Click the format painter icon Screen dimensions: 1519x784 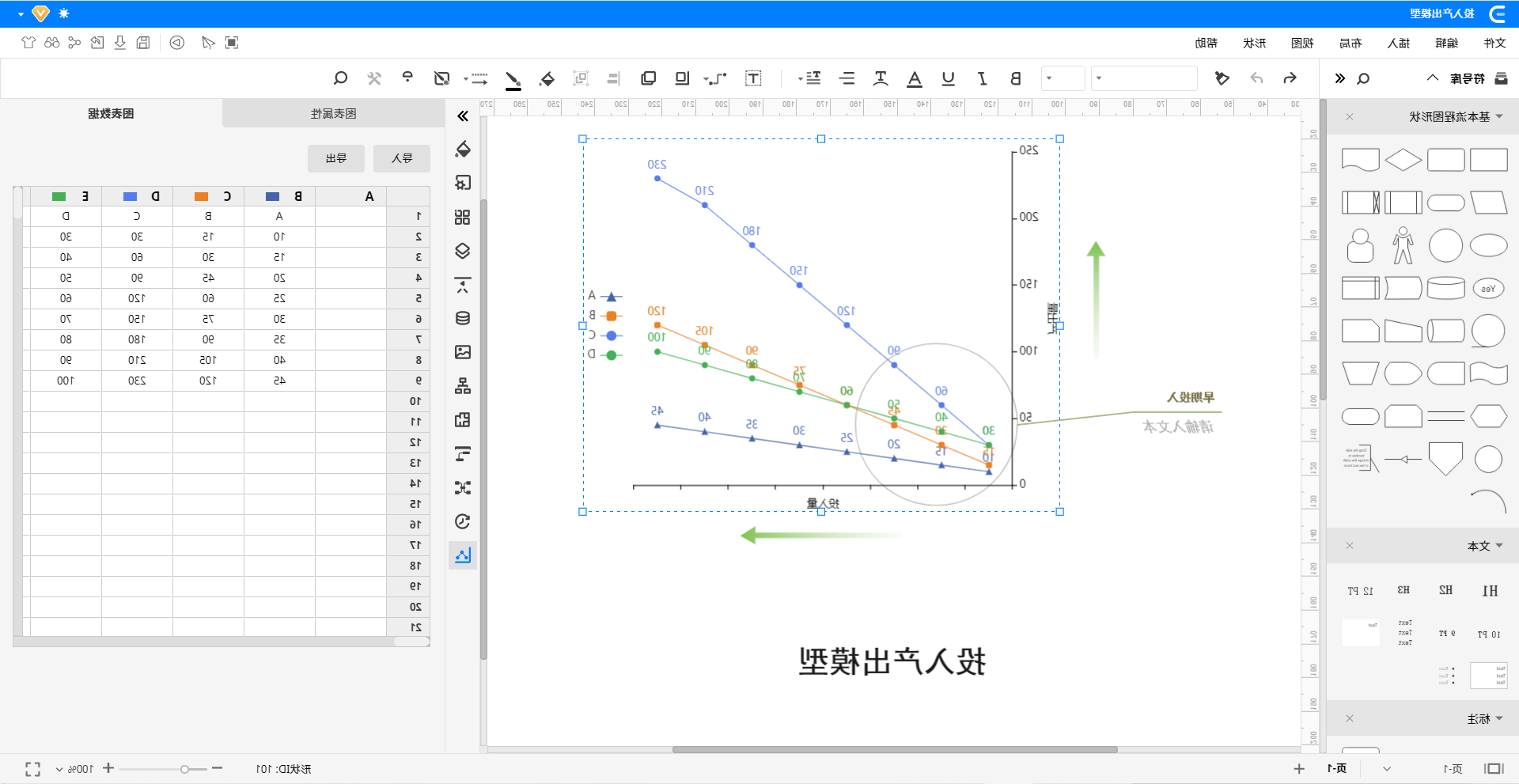[1222, 78]
